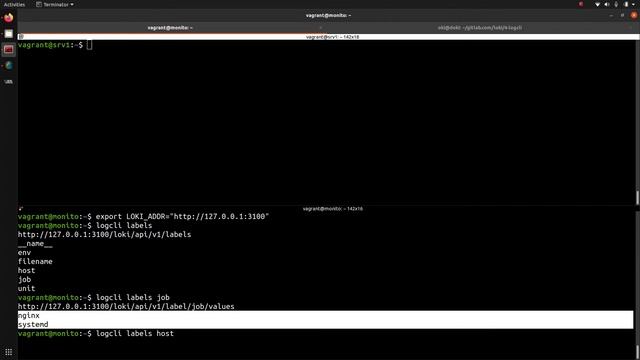This screenshot has height=360, width=640.
Task: Click 'host' label output
Action: (x=27, y=270)
